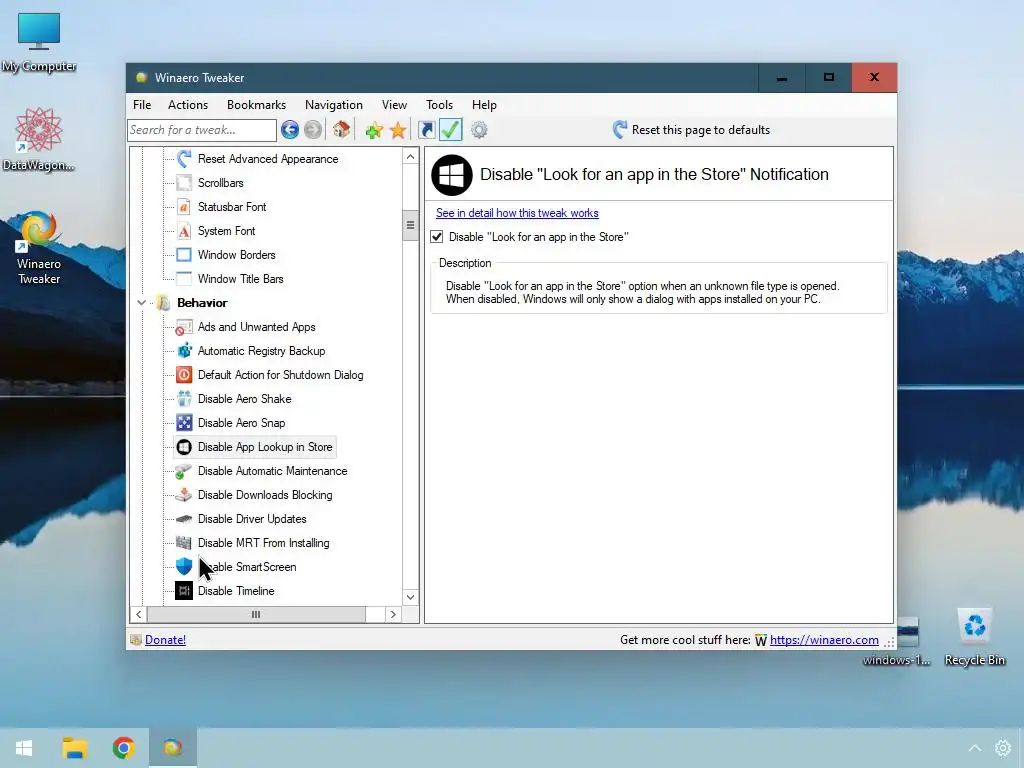The width and height of the screenshot is (1024, 768).
Task: Go to Home page icon in toolbar
Action: pos(341,130)
